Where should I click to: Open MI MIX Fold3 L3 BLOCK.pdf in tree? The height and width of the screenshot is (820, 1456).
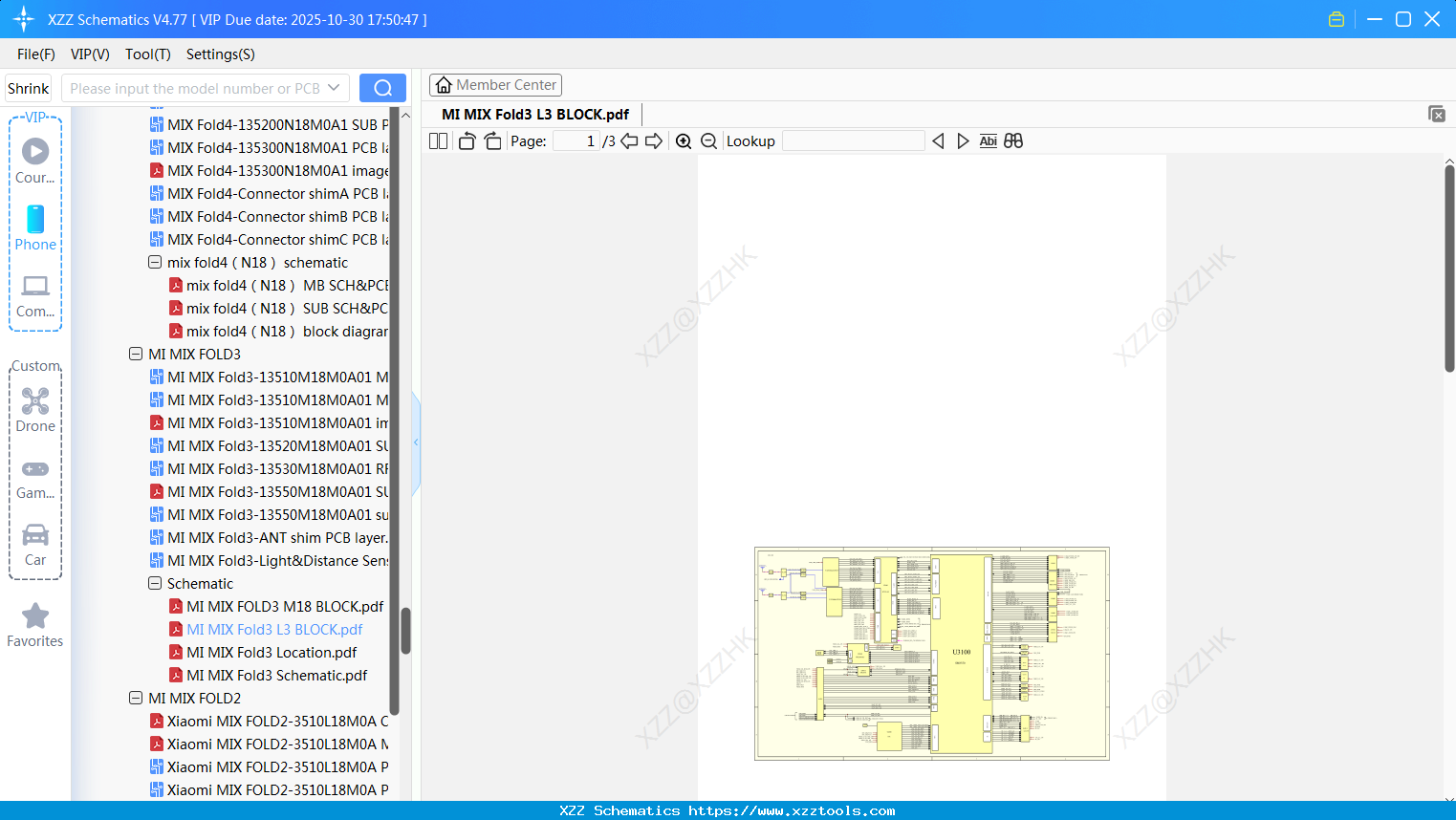coord(274,629)
